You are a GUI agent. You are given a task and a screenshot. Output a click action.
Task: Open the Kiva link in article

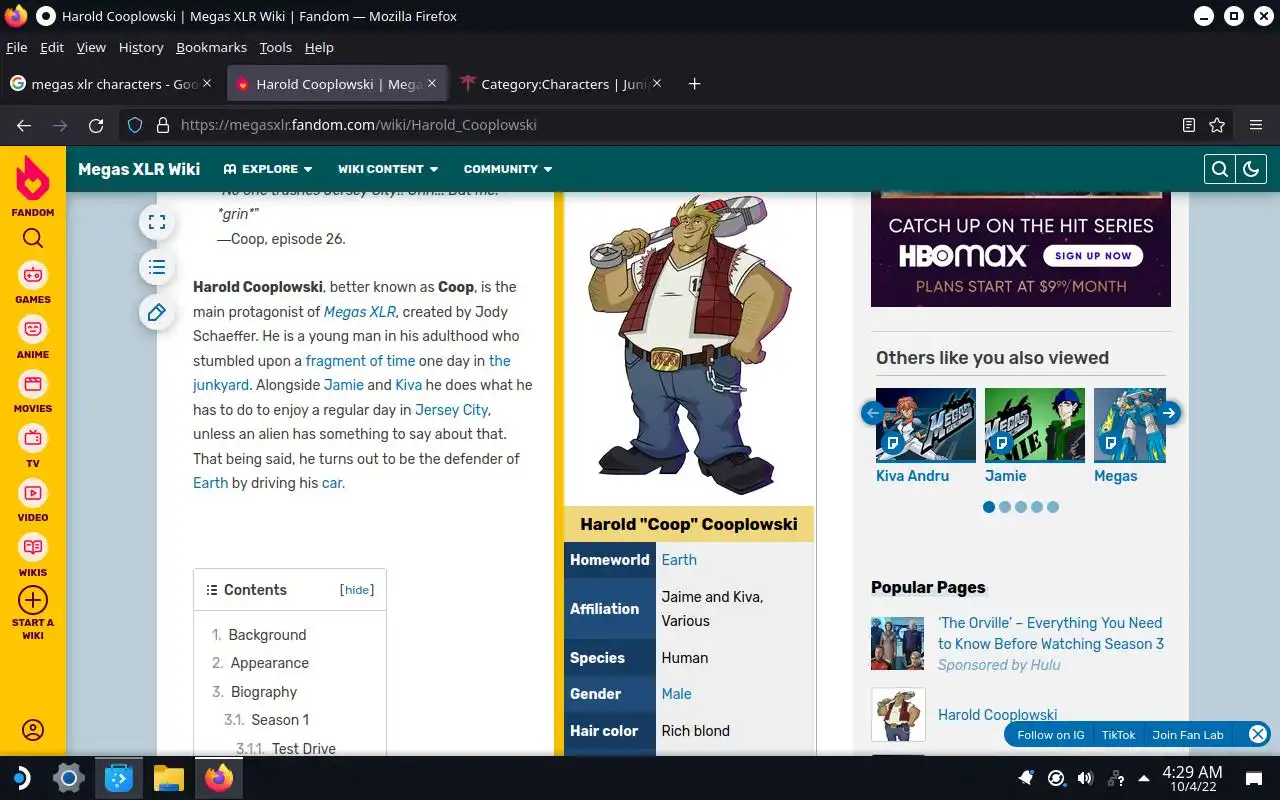click(x=408, y=385)
